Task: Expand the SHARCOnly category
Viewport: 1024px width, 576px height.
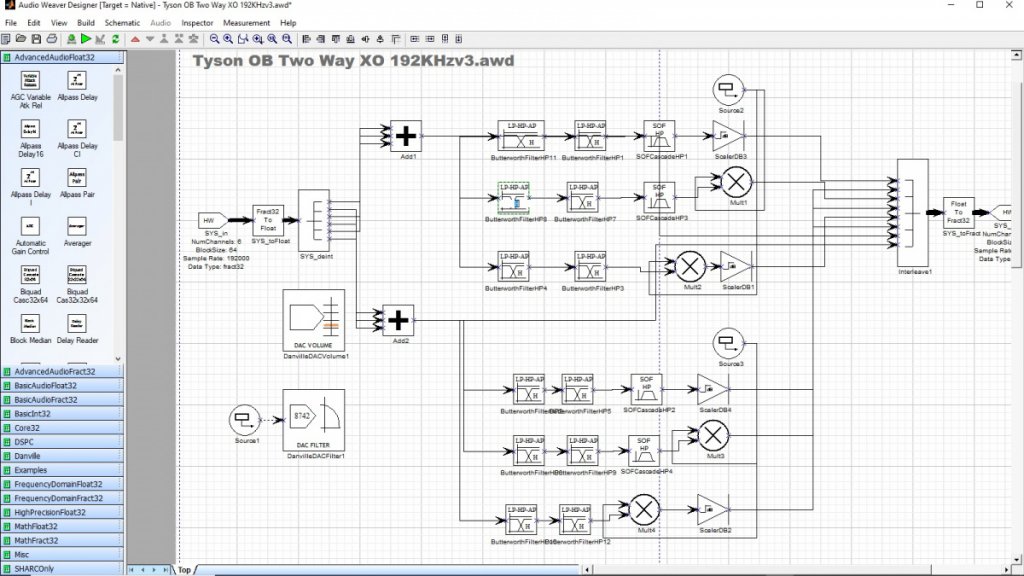Action: (62, 569)
